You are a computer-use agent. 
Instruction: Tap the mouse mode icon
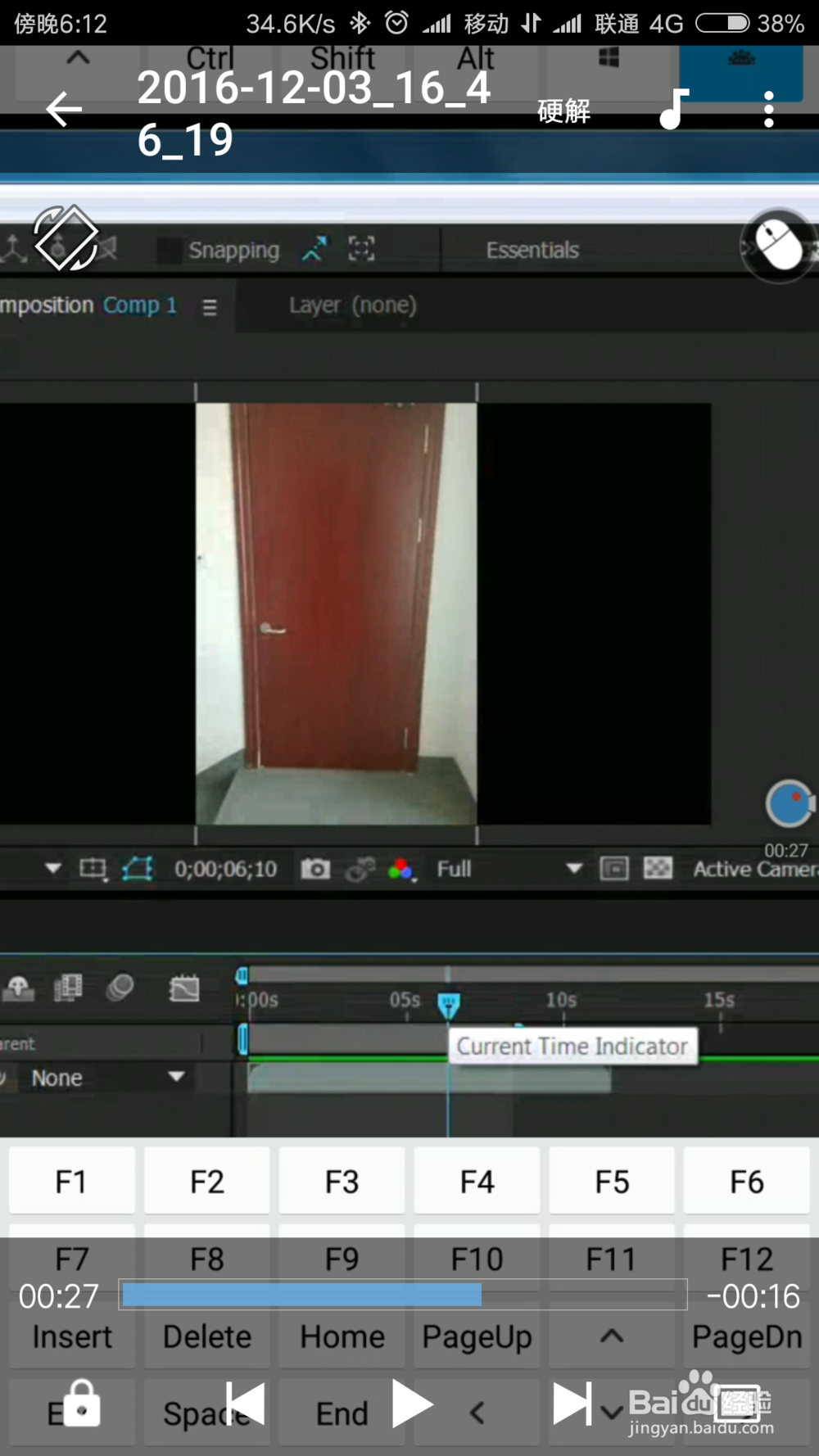point(778,244)
